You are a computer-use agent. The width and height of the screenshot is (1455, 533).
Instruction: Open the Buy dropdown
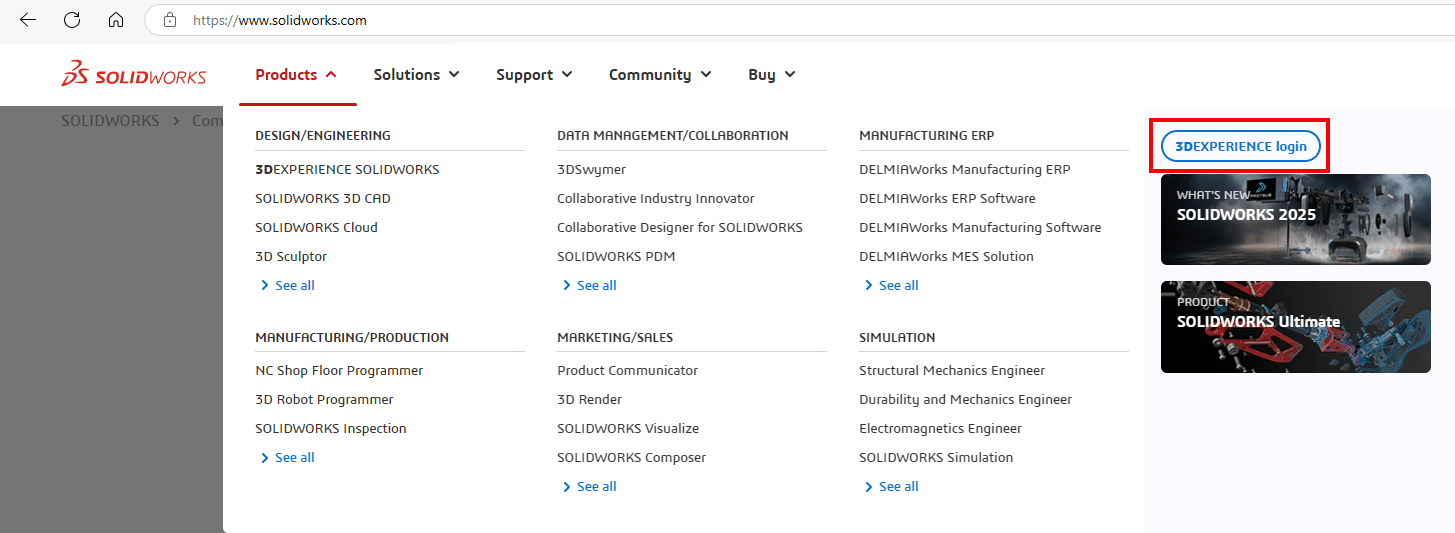771,75
